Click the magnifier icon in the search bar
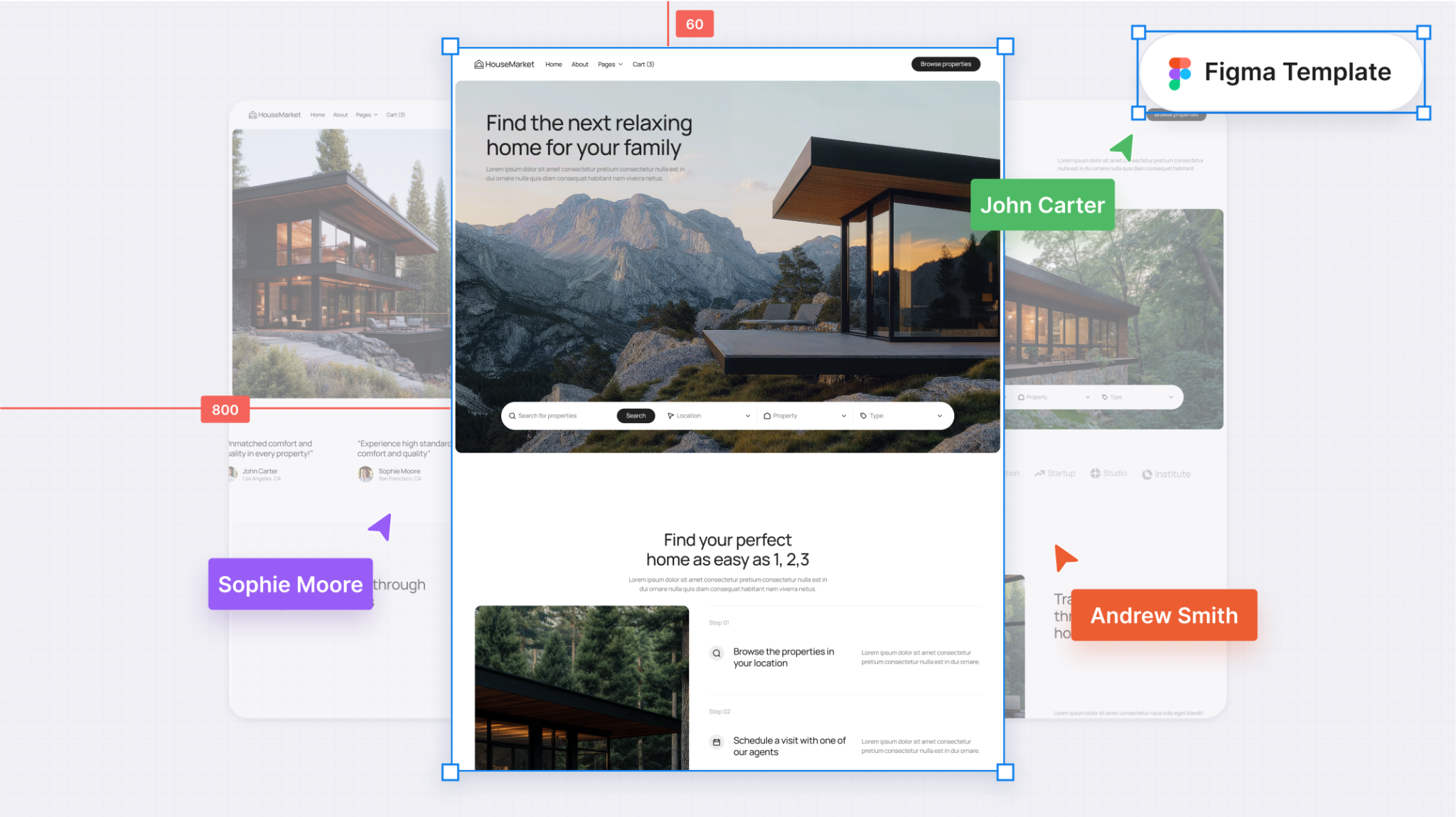The image size is (1456, 817). [x=513, y=415]
